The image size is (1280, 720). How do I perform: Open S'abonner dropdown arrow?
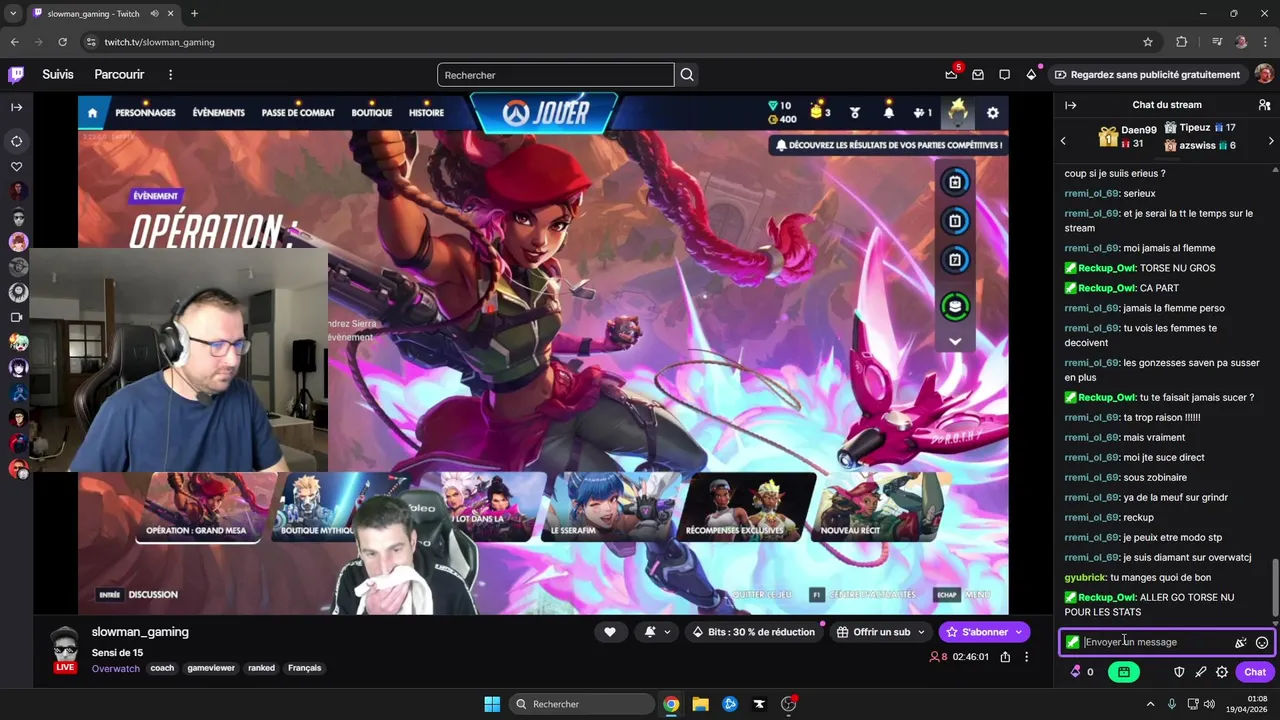click(1019, 632)
